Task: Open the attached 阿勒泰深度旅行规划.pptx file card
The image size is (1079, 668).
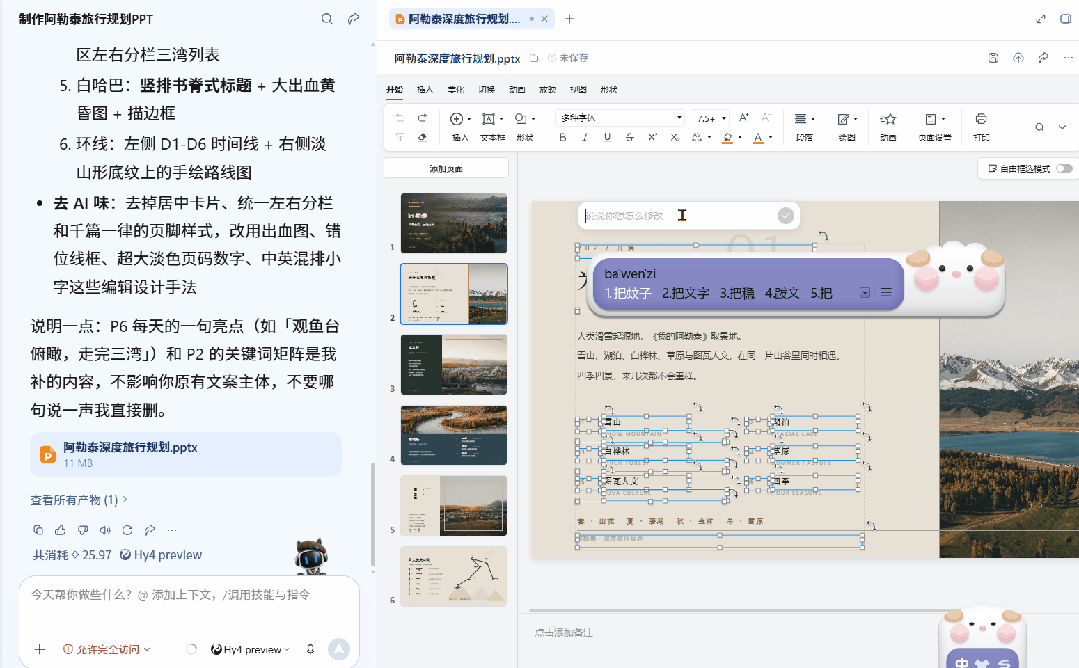Action: point(186,454)
